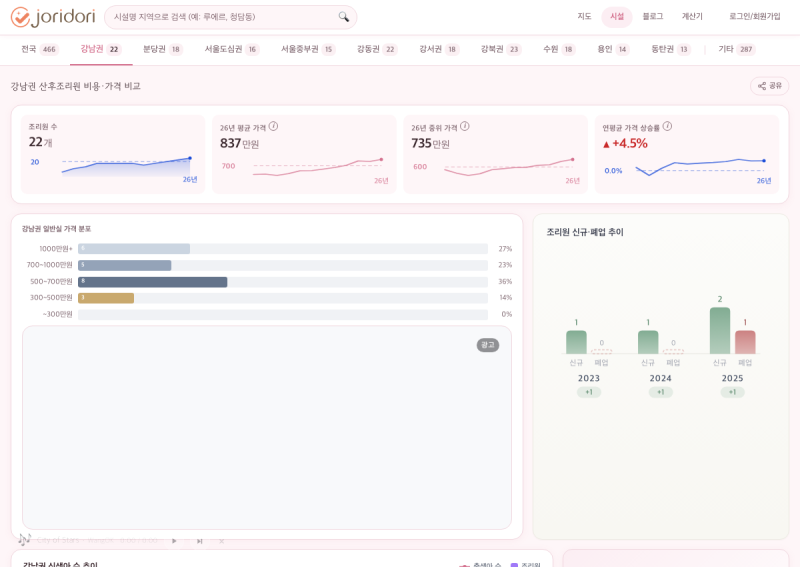The image size is (800, 567).
Task: Skip to next music track
Action: [199, 541]
